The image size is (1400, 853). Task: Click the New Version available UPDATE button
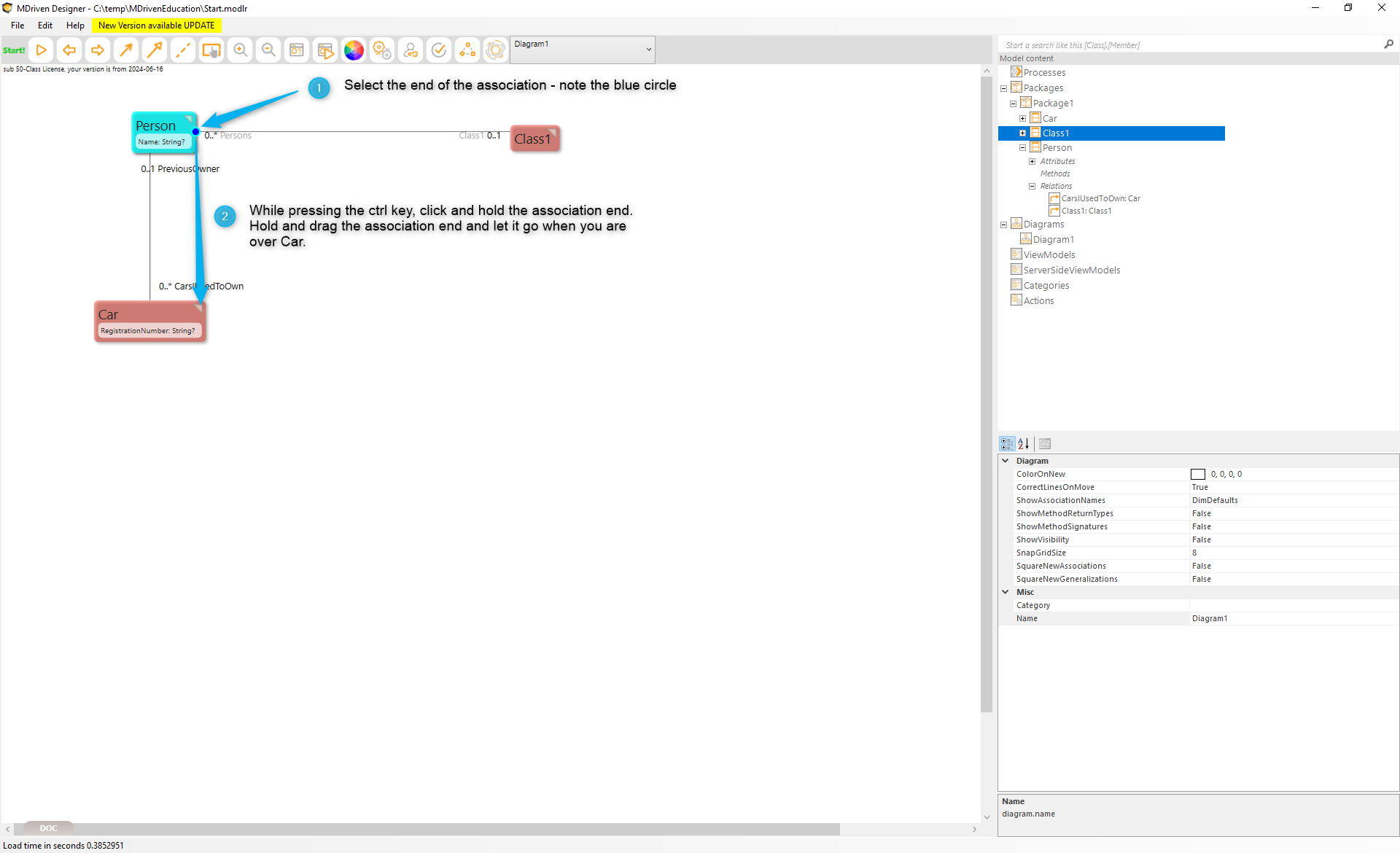[x=156, y=26]
